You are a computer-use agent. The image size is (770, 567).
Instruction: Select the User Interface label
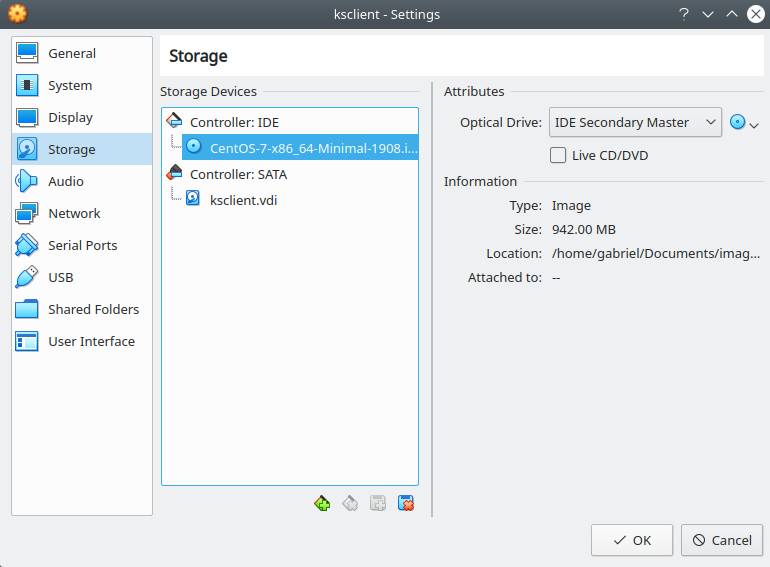pyautogui.click(x=91, y=341)
